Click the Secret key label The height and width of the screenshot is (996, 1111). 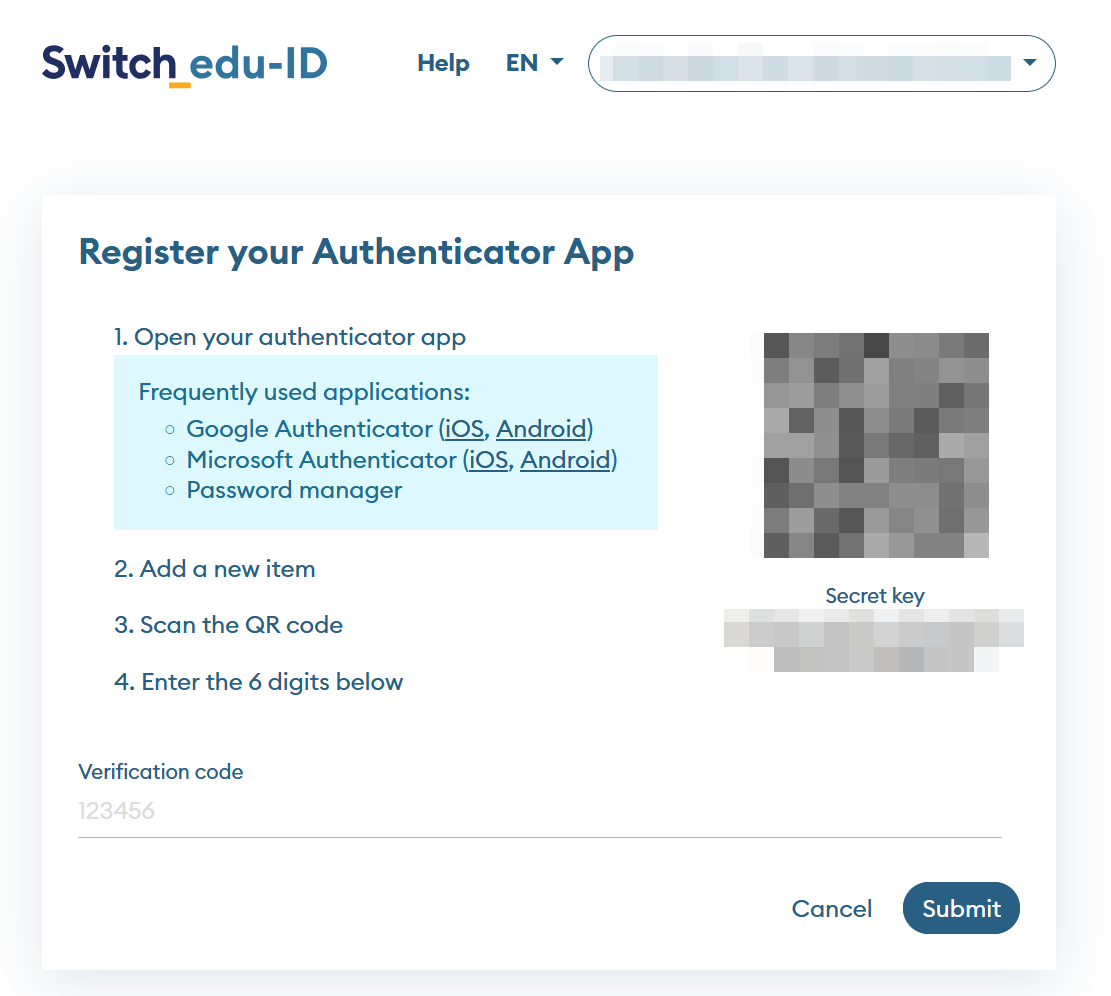point(874,596)
